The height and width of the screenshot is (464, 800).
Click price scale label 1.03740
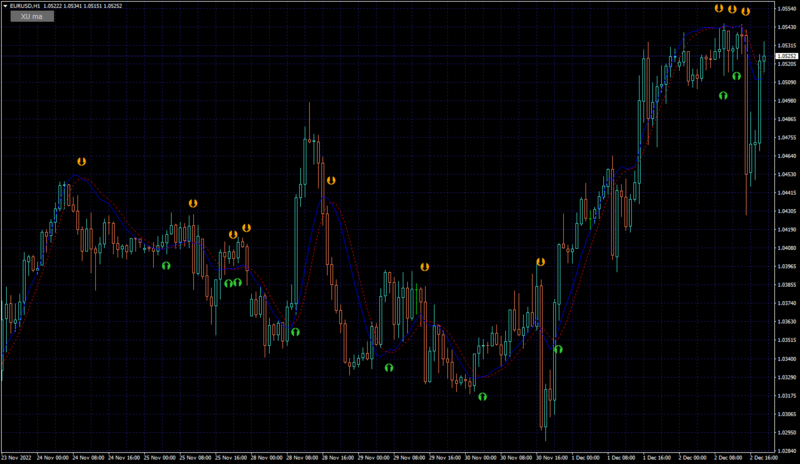tap(787, 303)
